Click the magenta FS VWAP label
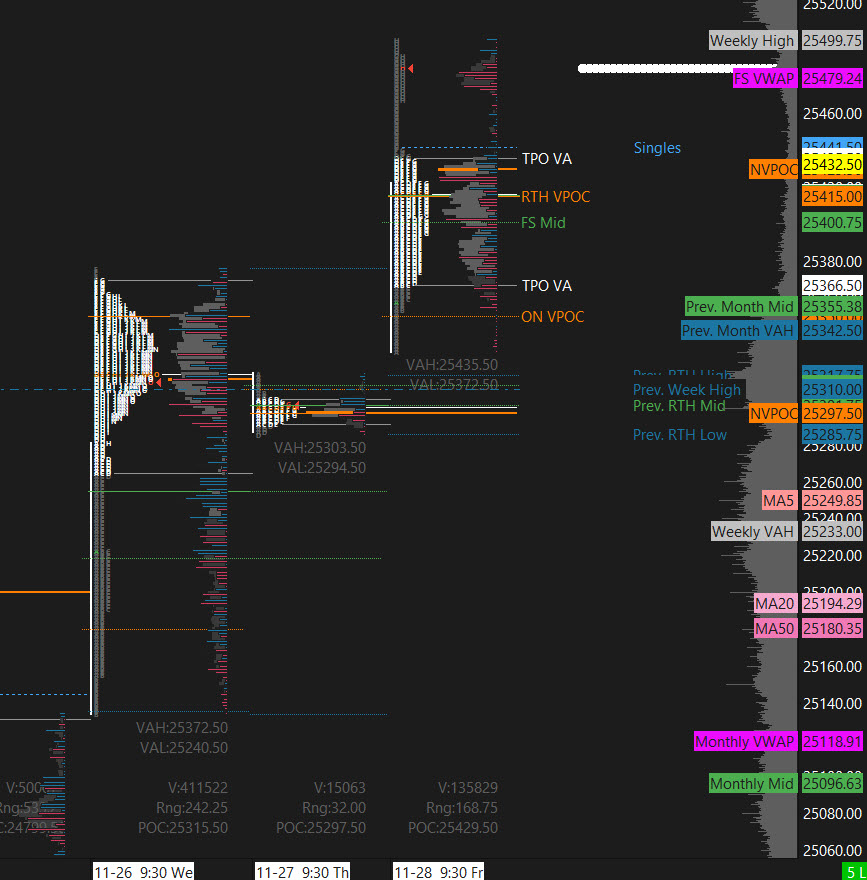Viewport: 867px width, 880px height. tap(765, 78)
